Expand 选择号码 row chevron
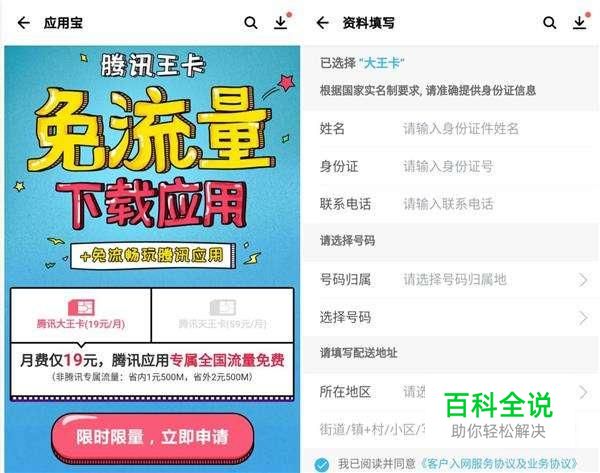This screenshot has width=600, height=473. 583,318
